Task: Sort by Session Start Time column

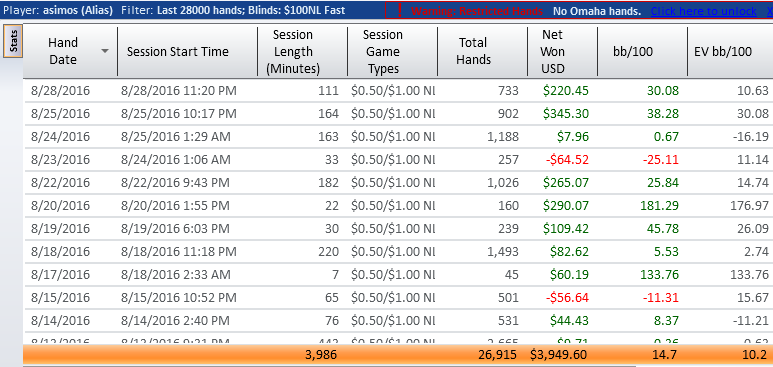Action: [x=187, y=52]
